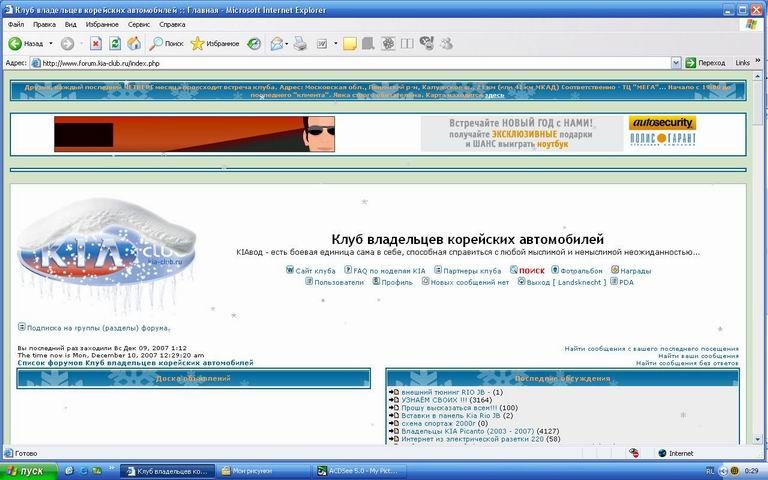Click the Фотоальбом forum link
The width and height of the screenshot is (768, 480).
click(581, 270)
